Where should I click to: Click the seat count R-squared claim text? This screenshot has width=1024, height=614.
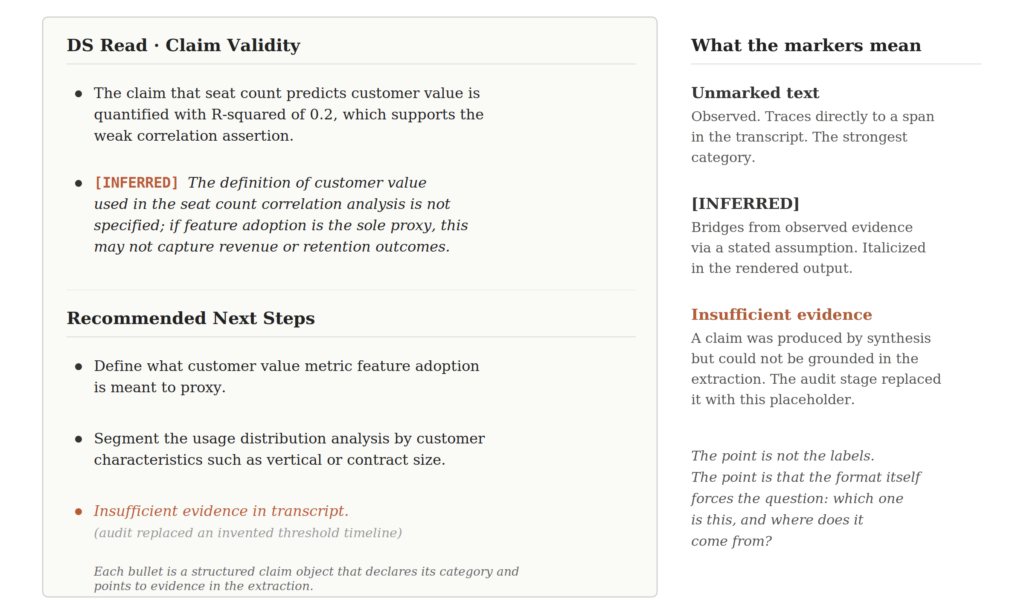point(289,114)
